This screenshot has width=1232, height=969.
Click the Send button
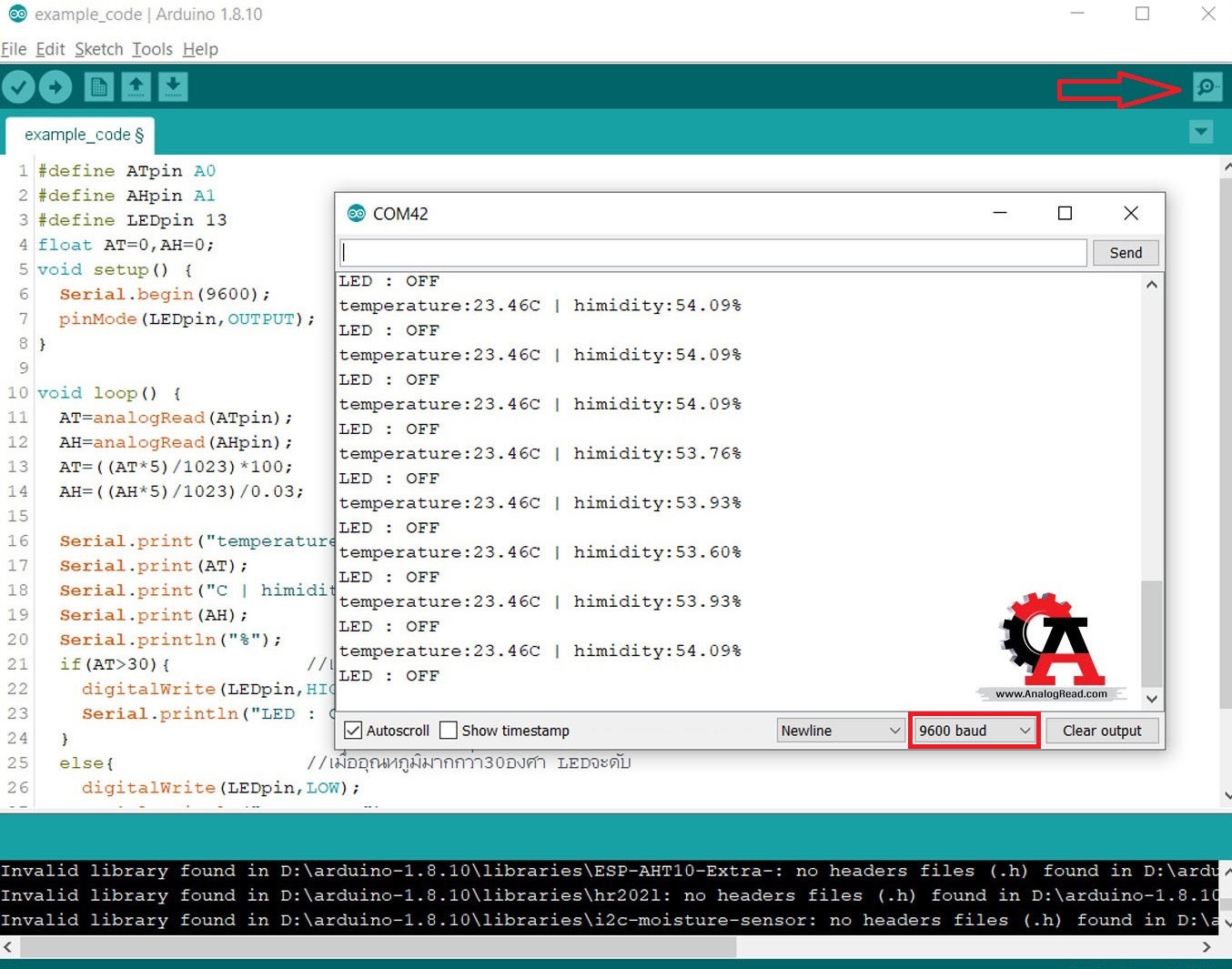point(1126,253)
